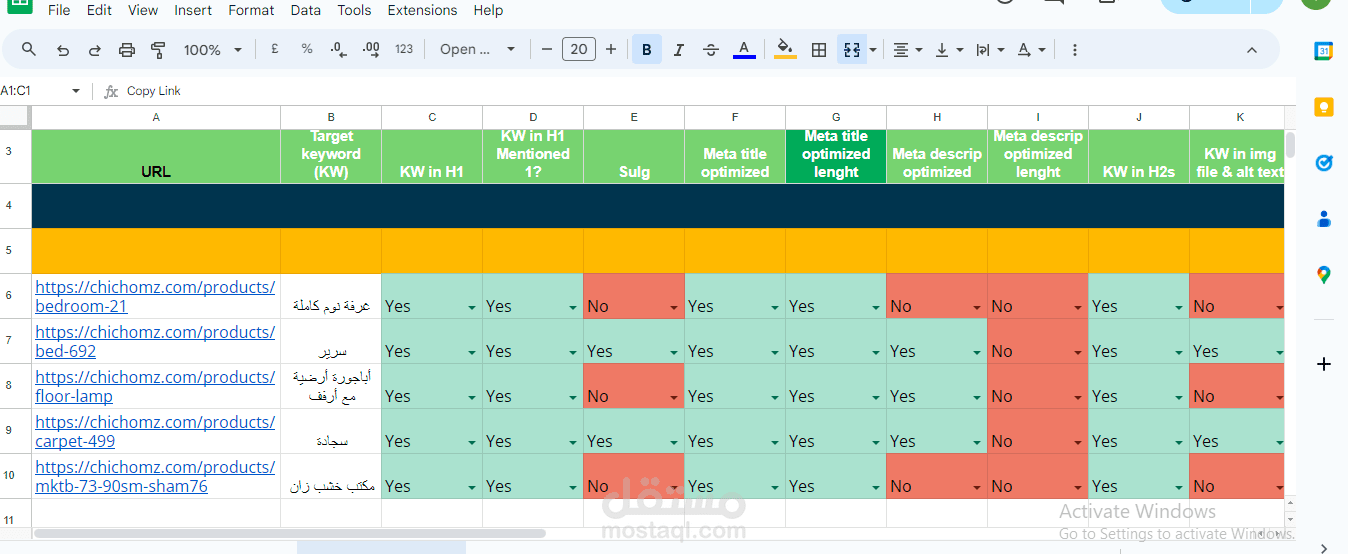Click the font size field showing 20
The width and height of the screenshot is (1348, 554).
[x=579, y=49]
